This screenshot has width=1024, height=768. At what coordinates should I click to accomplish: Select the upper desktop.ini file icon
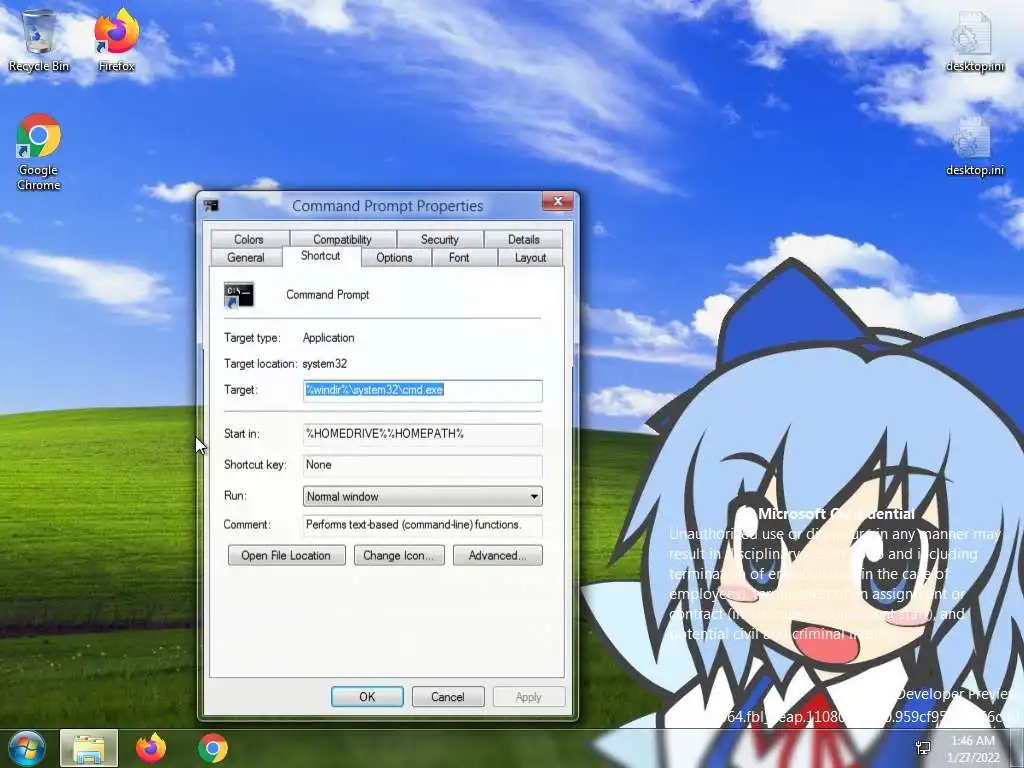974,40
